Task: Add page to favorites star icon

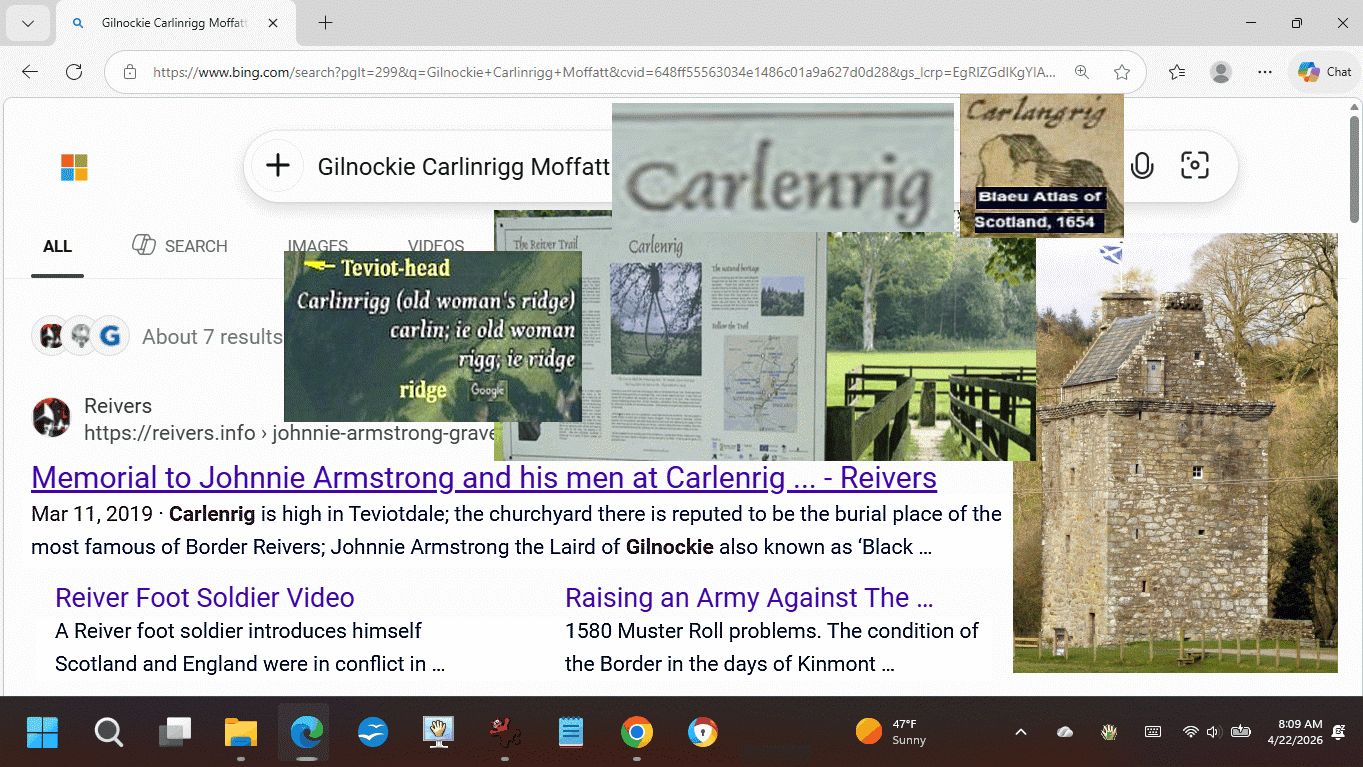Action: (1122, 72)
